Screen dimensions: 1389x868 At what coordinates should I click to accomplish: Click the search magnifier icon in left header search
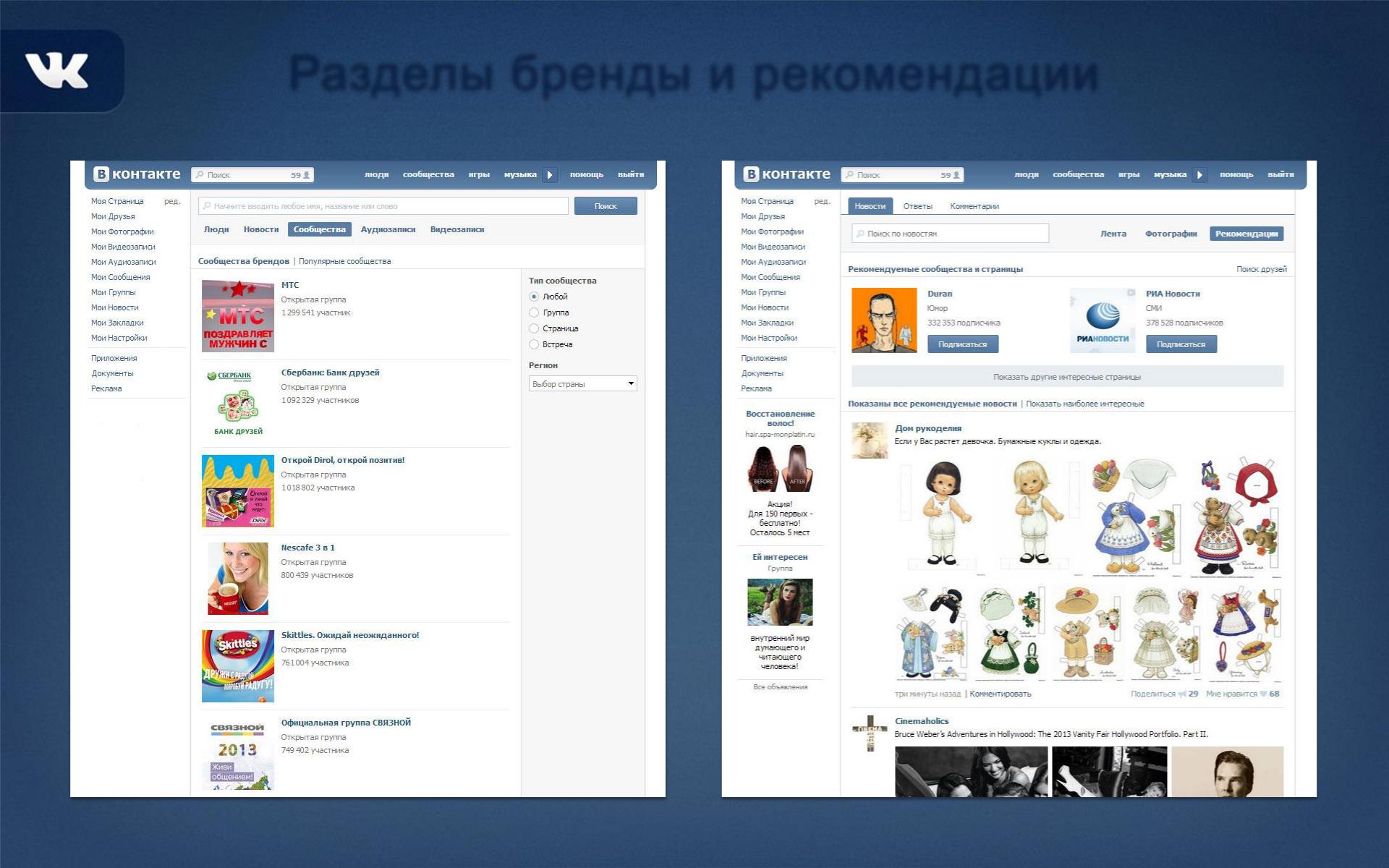(x=200, y=175)
